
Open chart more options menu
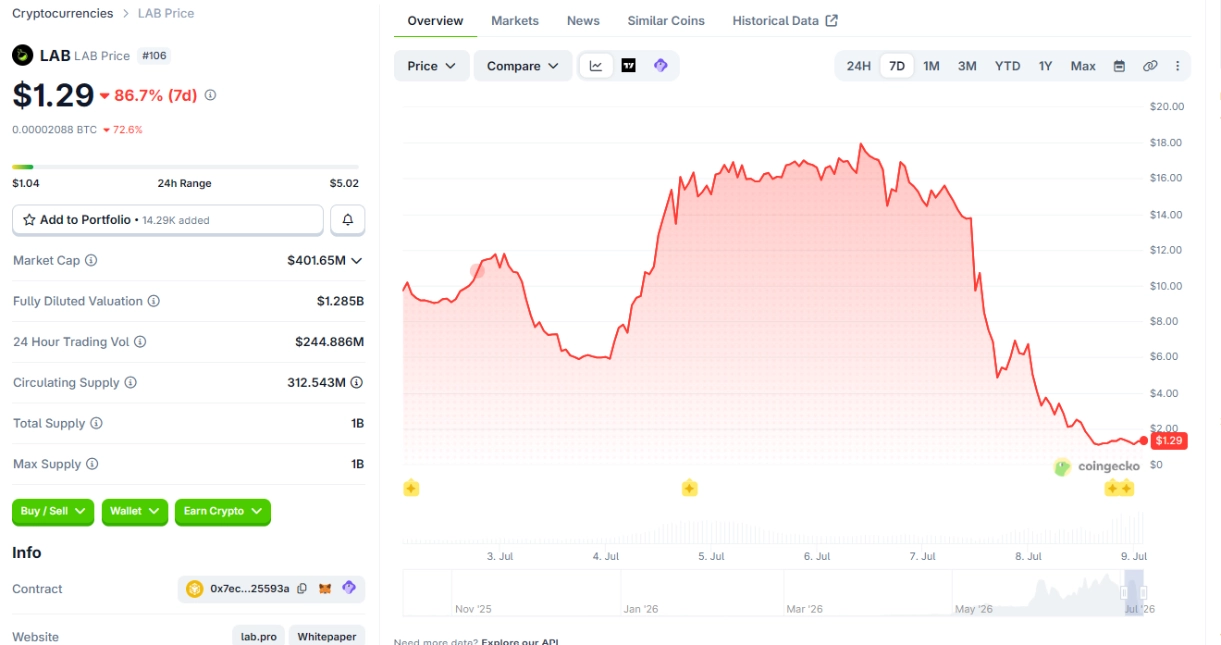tap(1178, 66)
